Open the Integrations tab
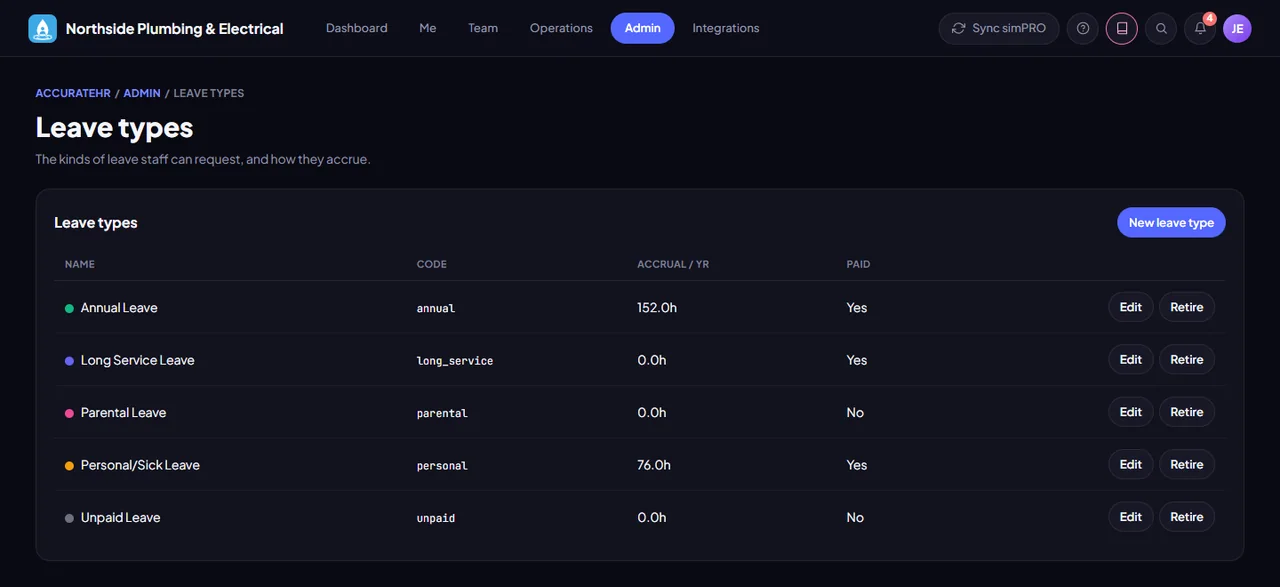Screen dimensions: 1280x587 (726, 28)
